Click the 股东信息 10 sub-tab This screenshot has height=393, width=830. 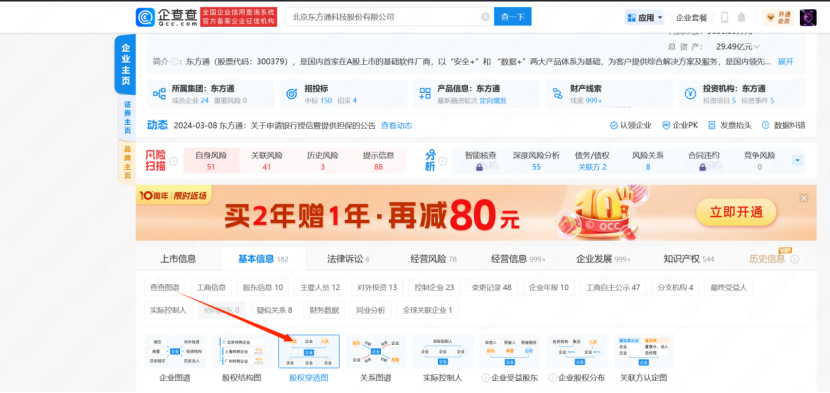263,288
